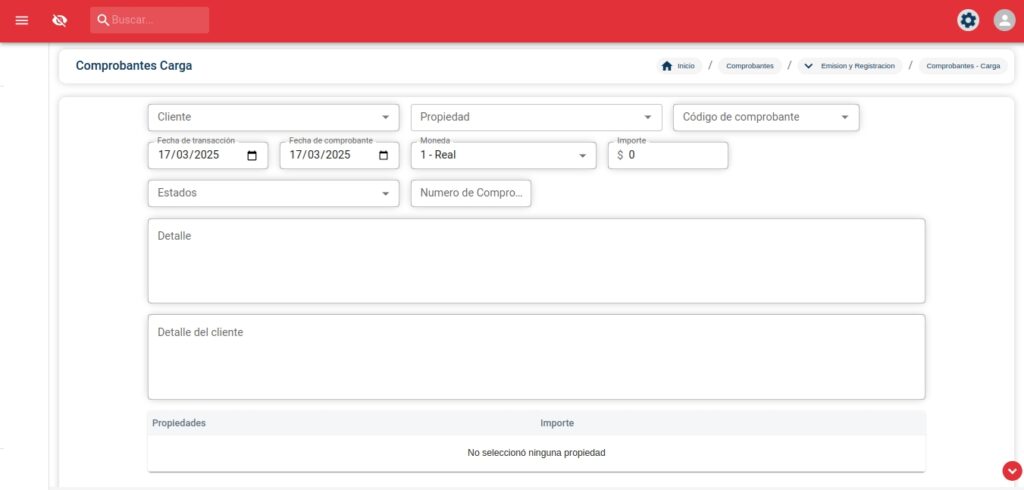Image resolution: width=1024 pixels, height=490 pixels.
Task: Click the search magnifier icon
Action: tap(103, 20)
